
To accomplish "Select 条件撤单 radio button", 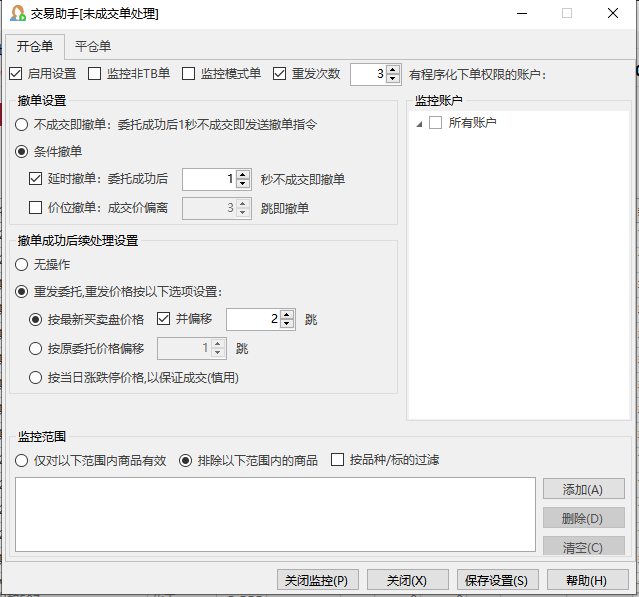I will (x=21, y=152).
